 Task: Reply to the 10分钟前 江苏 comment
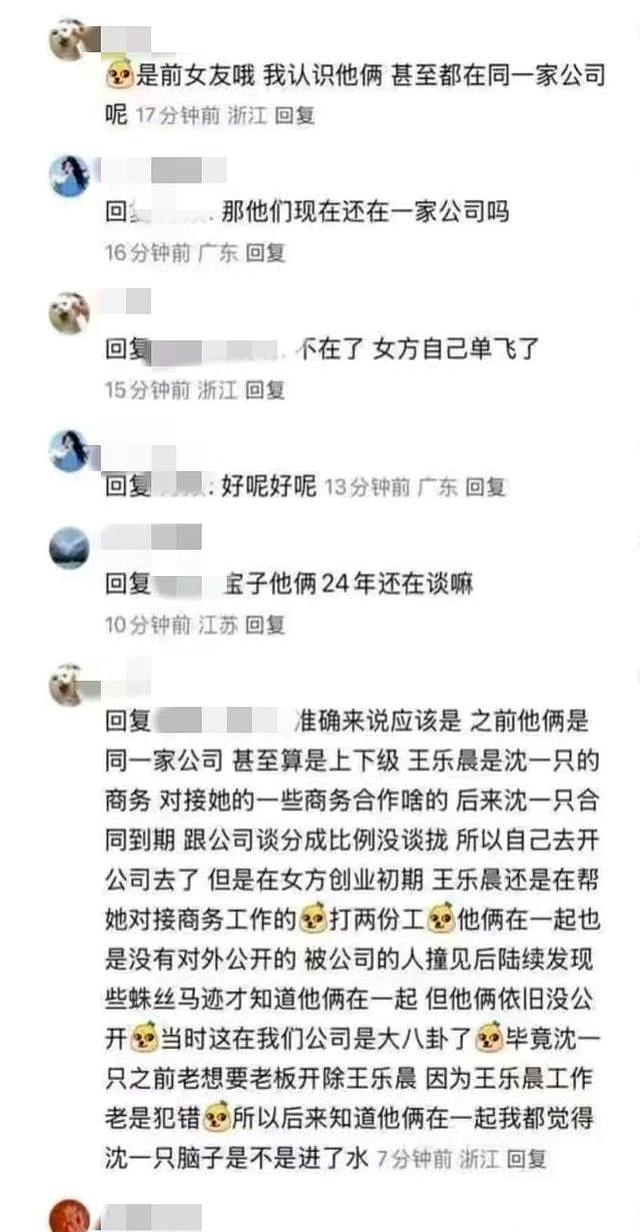tap(265, 625)
